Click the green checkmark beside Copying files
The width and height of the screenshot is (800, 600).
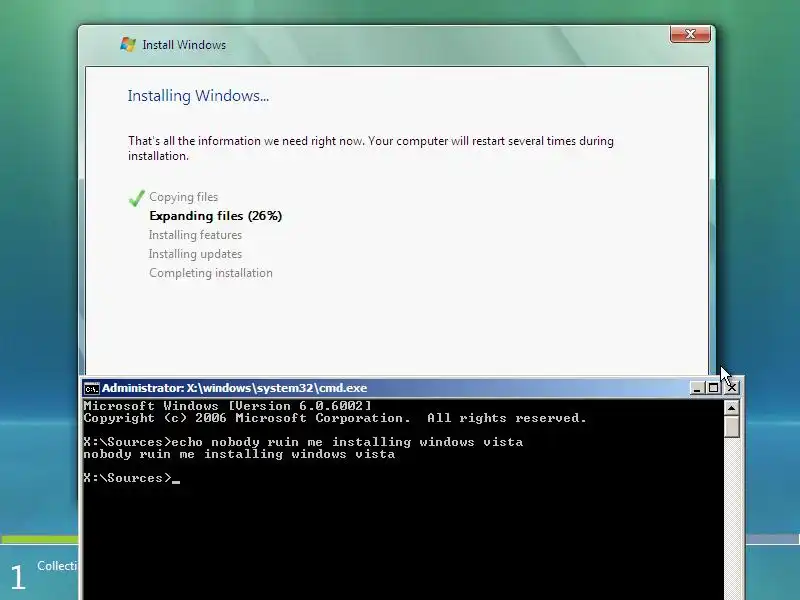coord(137,197)
